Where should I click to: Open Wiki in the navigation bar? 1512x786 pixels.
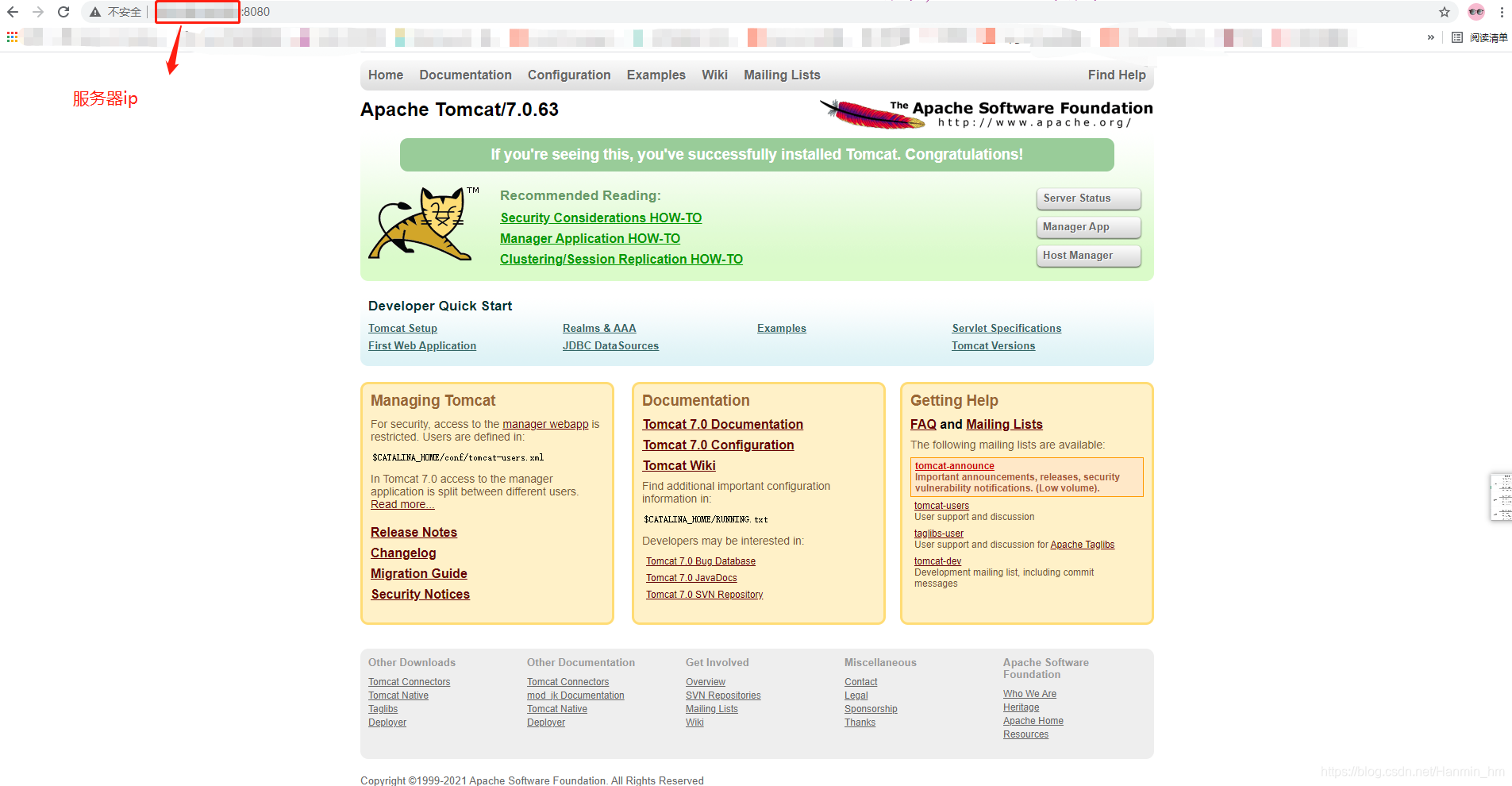point(714,75)
